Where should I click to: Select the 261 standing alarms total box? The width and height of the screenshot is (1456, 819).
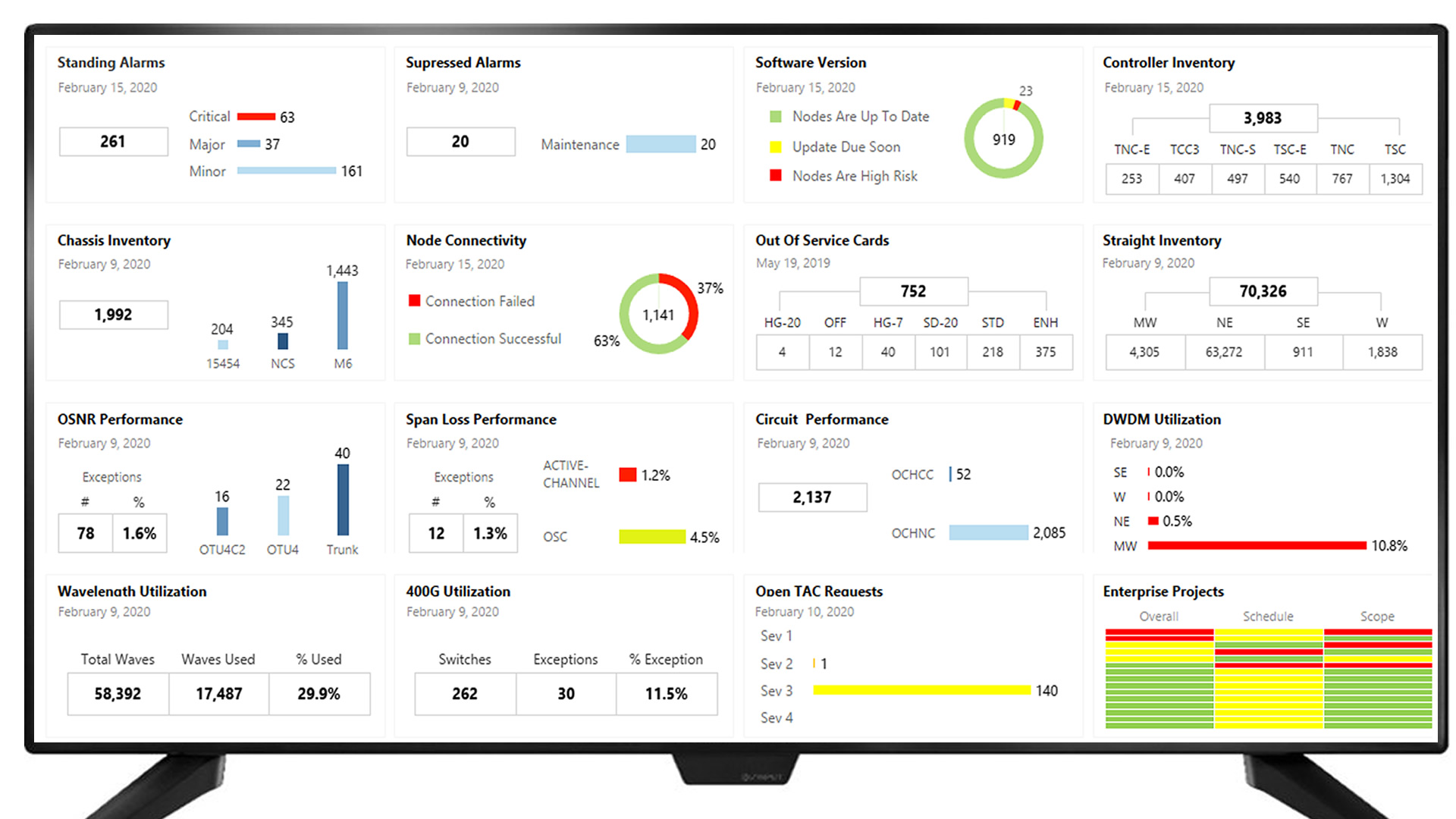pyautogui.click(x=113, y=142)
